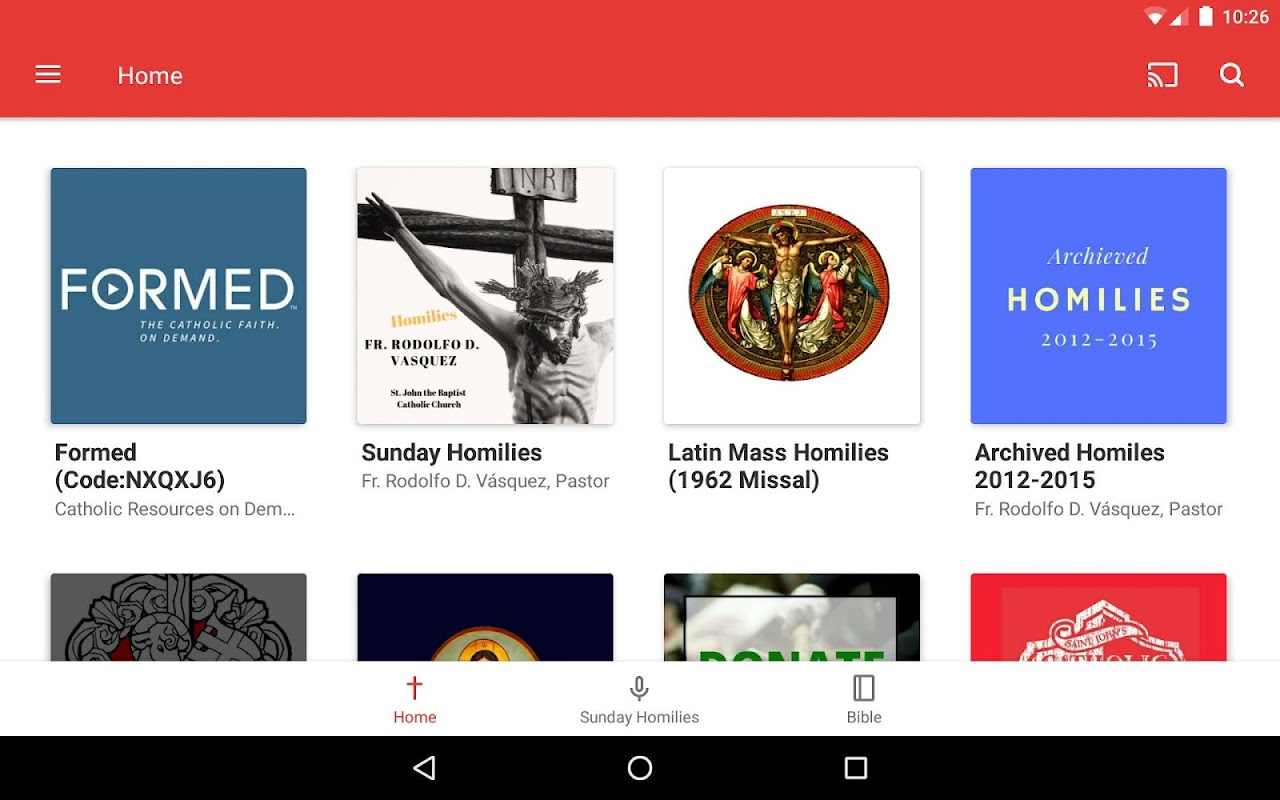Viewport: 1280px width, 800px height.
Task: Select the cross Home icon
Action: click(x=414, y=687)
